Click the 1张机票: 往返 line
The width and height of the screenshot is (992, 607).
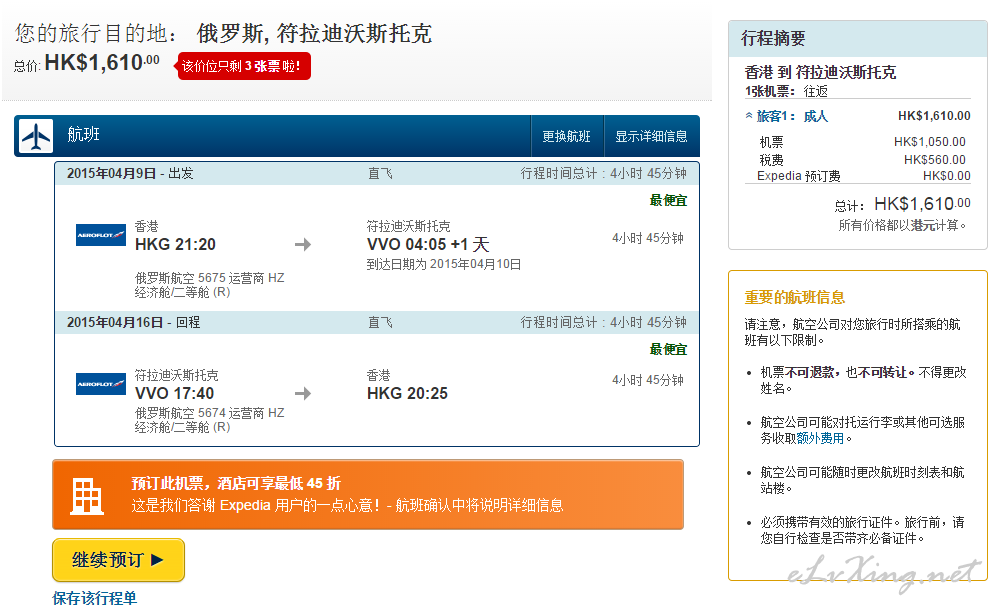point(786,91)
